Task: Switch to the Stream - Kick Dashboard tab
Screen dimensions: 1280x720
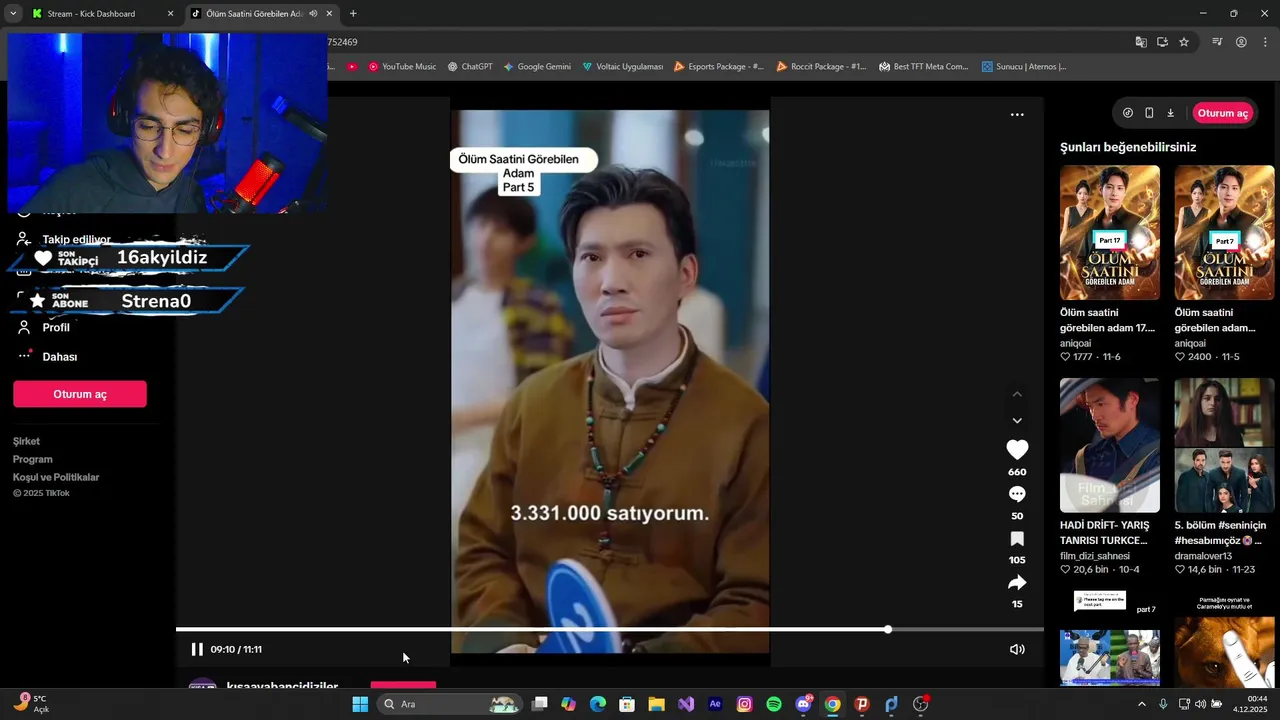Action: 91,14
